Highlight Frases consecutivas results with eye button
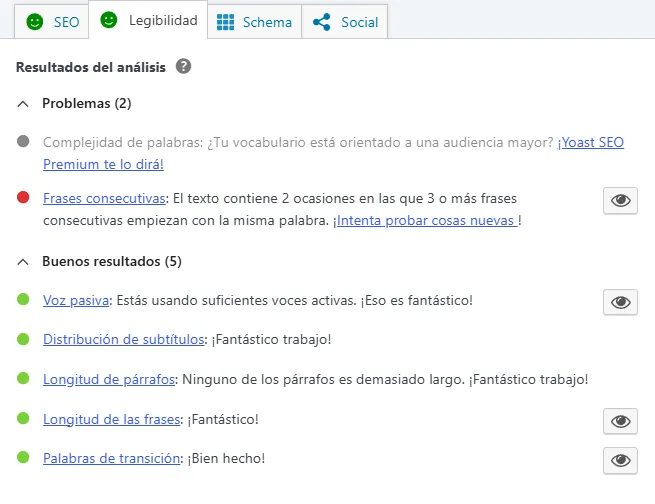 point(620,200)
